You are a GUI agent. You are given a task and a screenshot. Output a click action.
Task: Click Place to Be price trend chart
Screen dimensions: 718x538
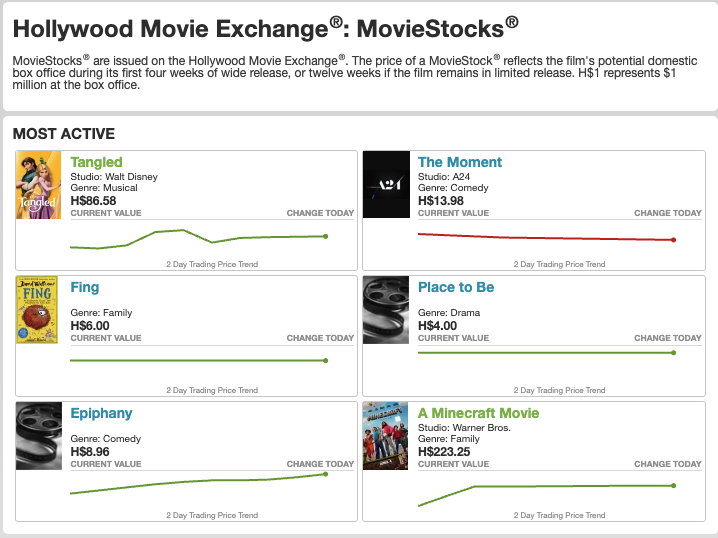coord(545,352)
